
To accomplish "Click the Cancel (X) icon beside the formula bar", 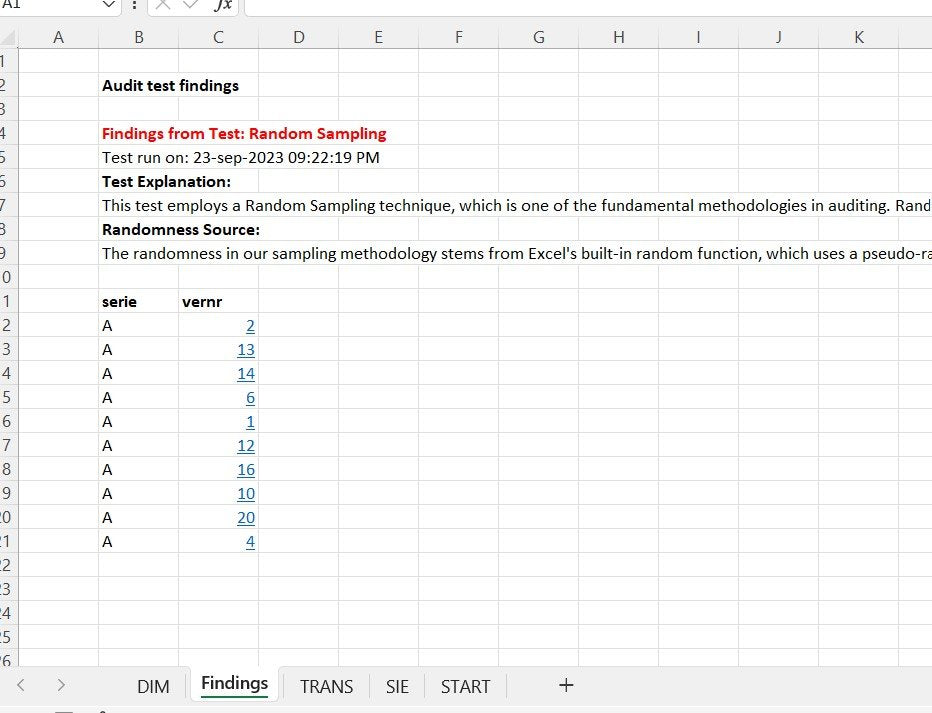I will click(x=162, y=7).
